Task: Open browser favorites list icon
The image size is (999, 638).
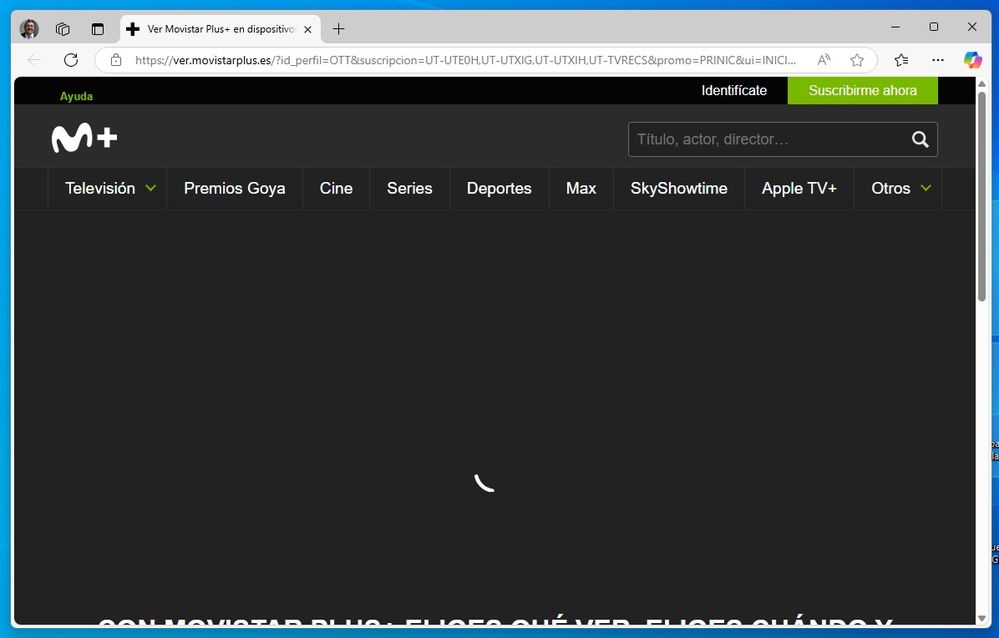Action: (x=901, y=60)
